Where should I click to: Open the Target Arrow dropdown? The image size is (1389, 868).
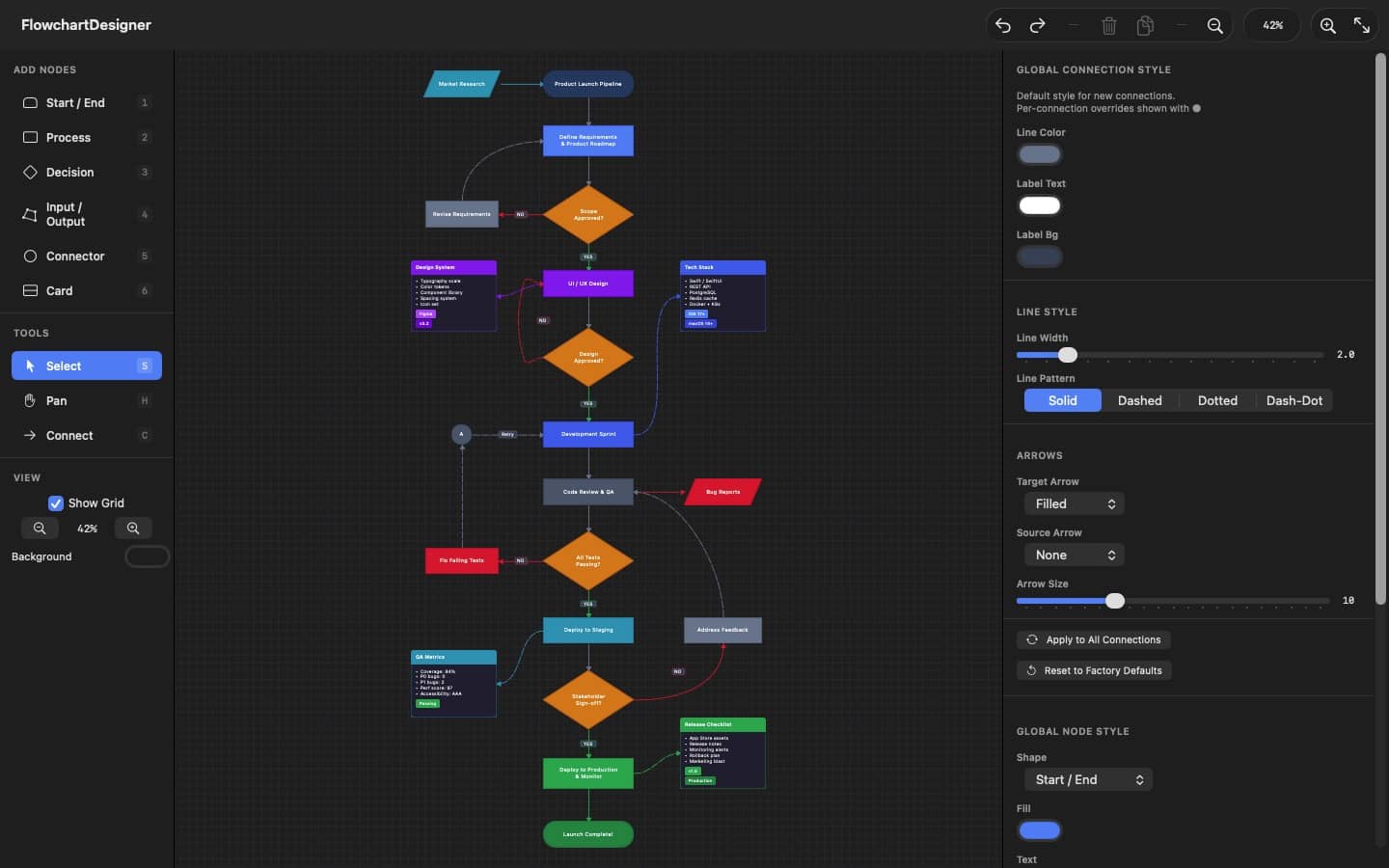coord(1074,503)
